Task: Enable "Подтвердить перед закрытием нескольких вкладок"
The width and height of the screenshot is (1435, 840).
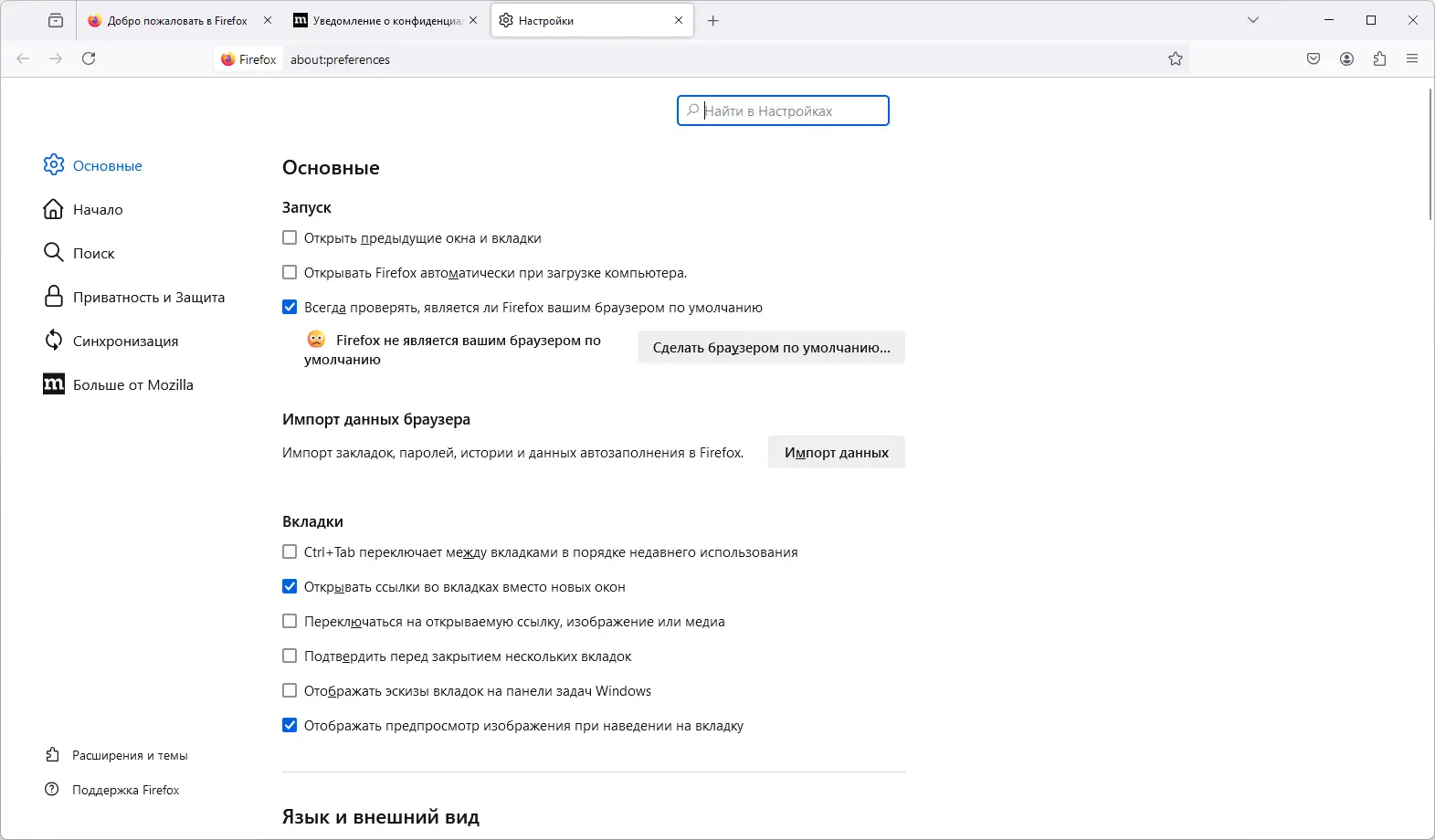Action: (x=290, y=656)
